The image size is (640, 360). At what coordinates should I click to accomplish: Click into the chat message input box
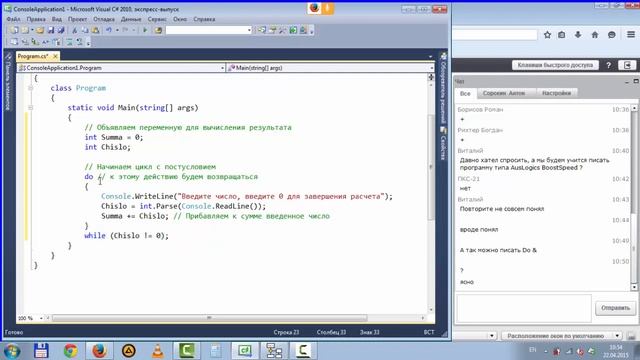click(x=524, y=308)
